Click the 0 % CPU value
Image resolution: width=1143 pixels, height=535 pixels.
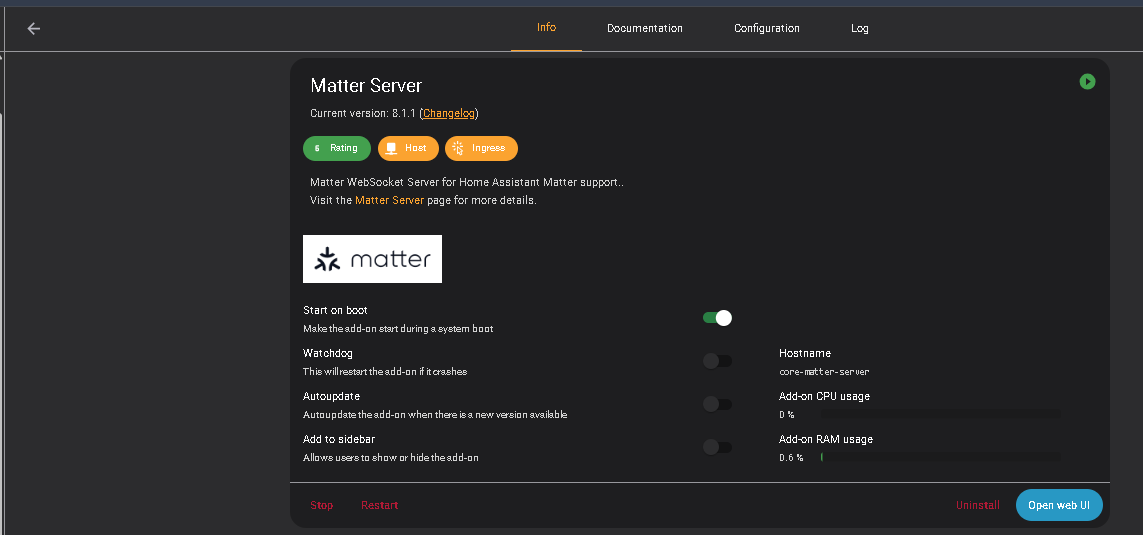(x=787, y=415)
